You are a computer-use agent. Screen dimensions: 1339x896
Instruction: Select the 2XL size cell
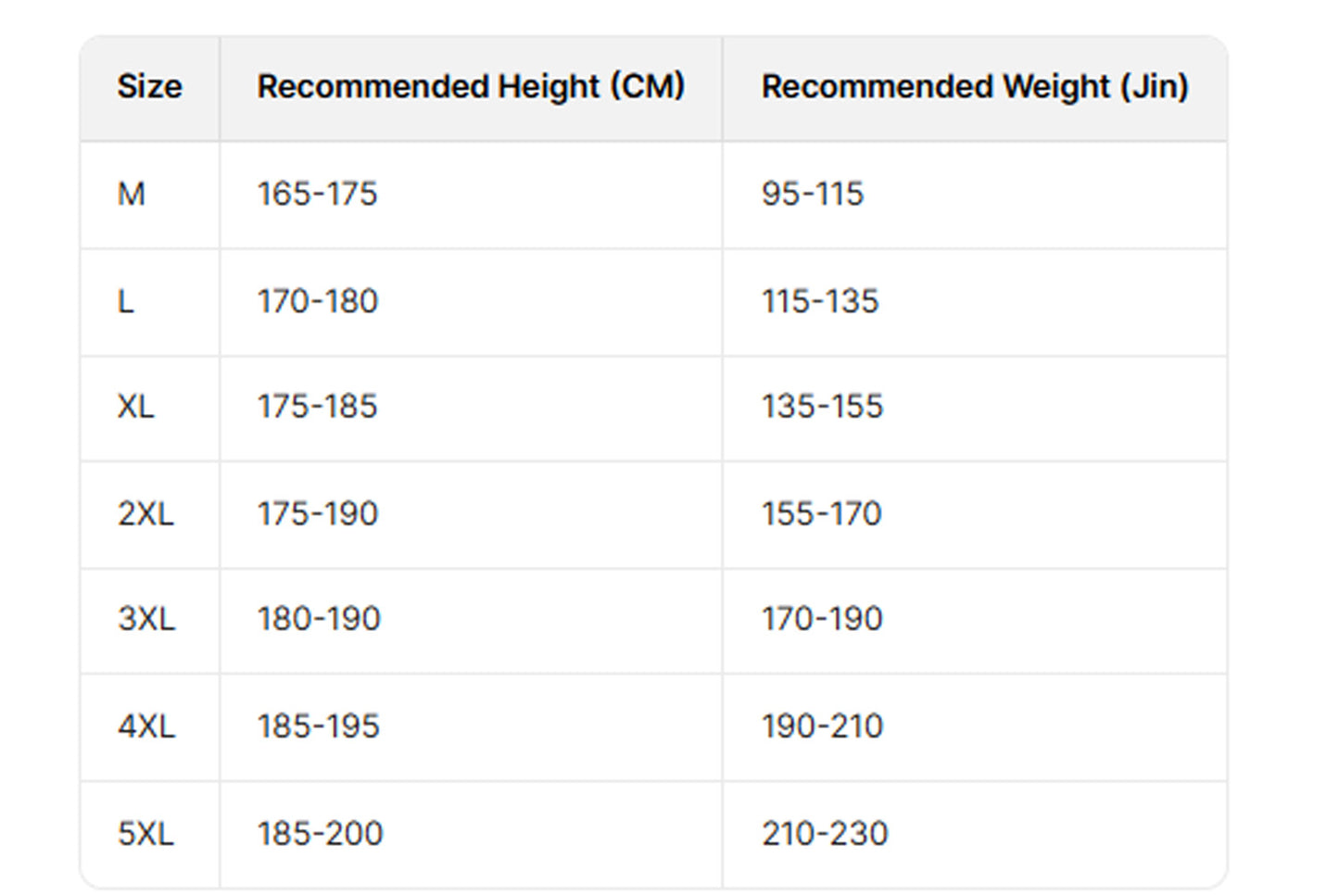tap(145, 514)
